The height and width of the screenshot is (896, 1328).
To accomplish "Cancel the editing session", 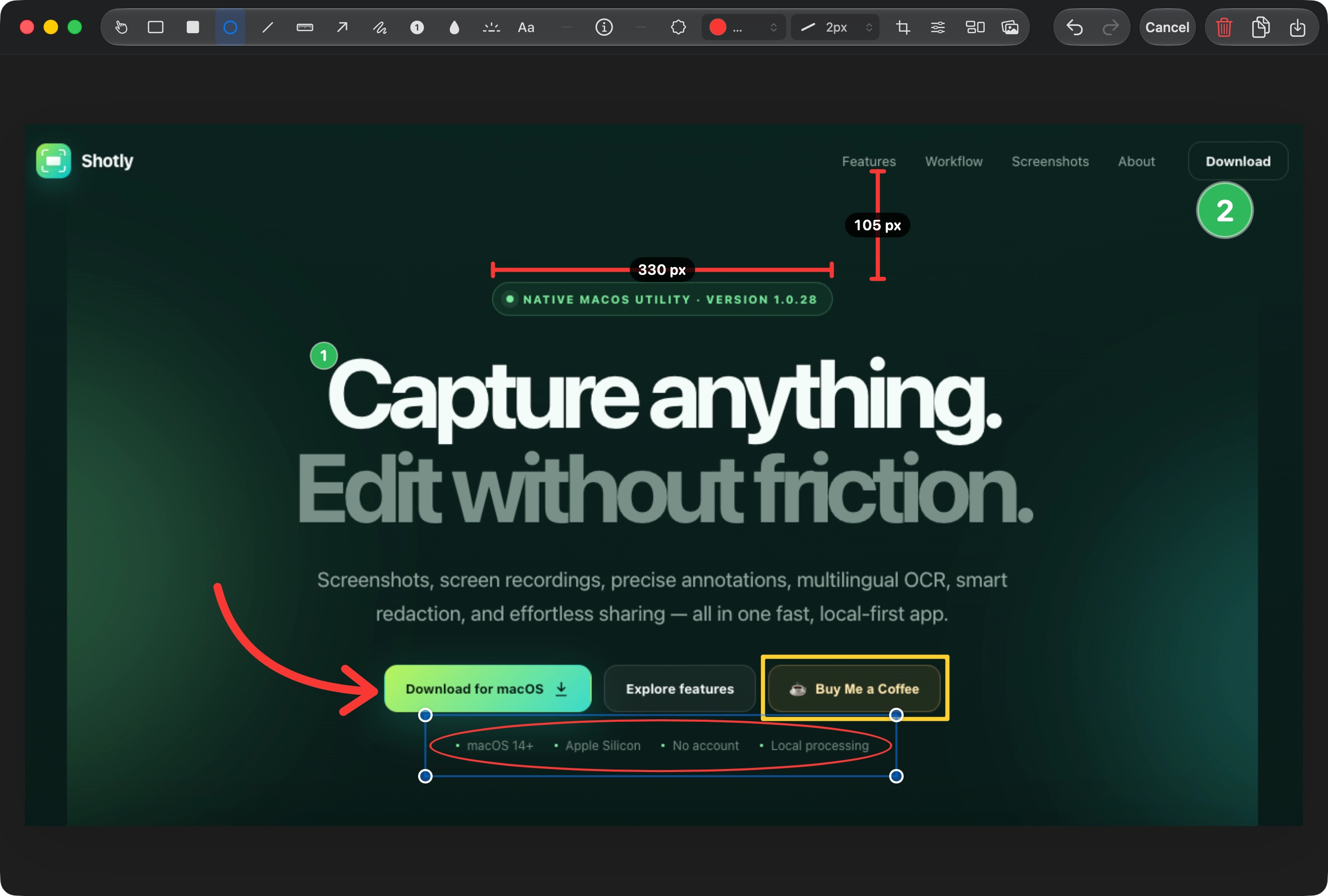I will [x=1167, y=27].
